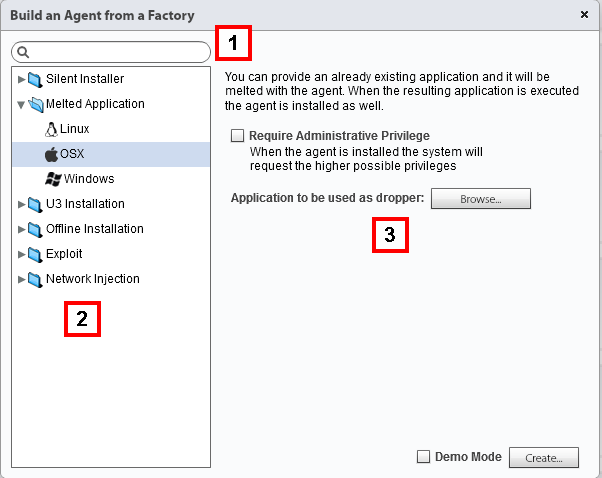Collapse the Melted Application tree node
Image resolution: width=602 pixels, height=478 pixels.
21,104
